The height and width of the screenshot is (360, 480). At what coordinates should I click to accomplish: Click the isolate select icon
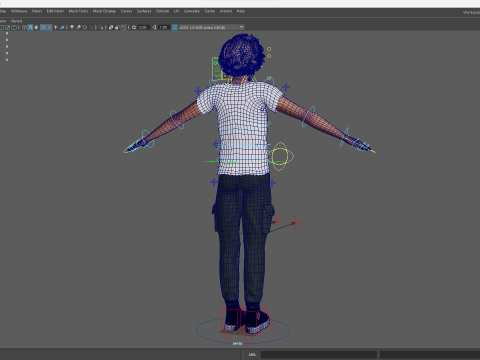(x=101, y=27)
